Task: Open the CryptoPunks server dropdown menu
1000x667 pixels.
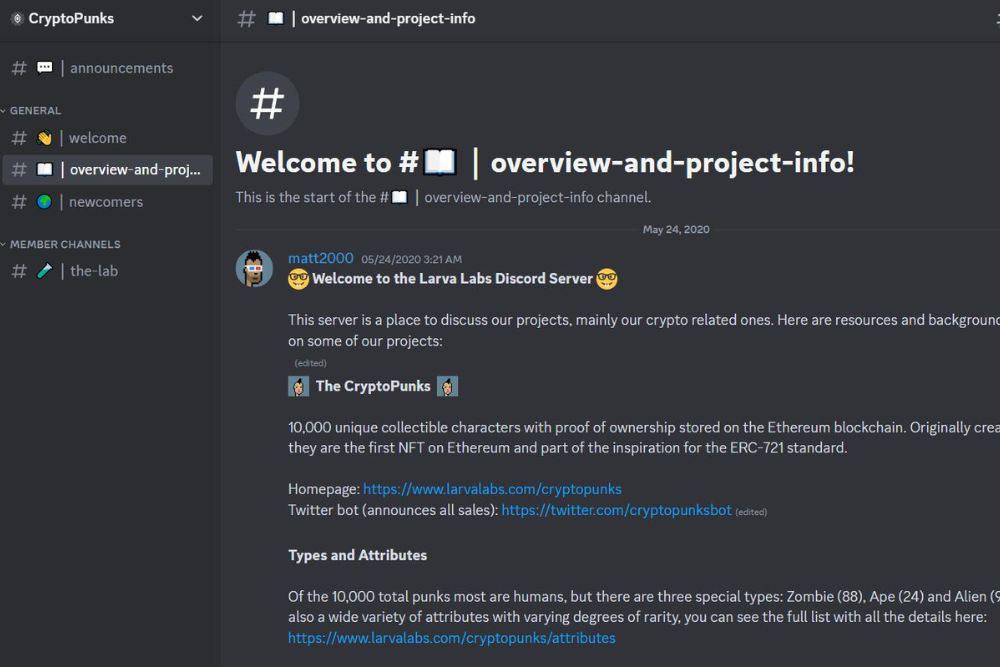Action: point(197,18)
